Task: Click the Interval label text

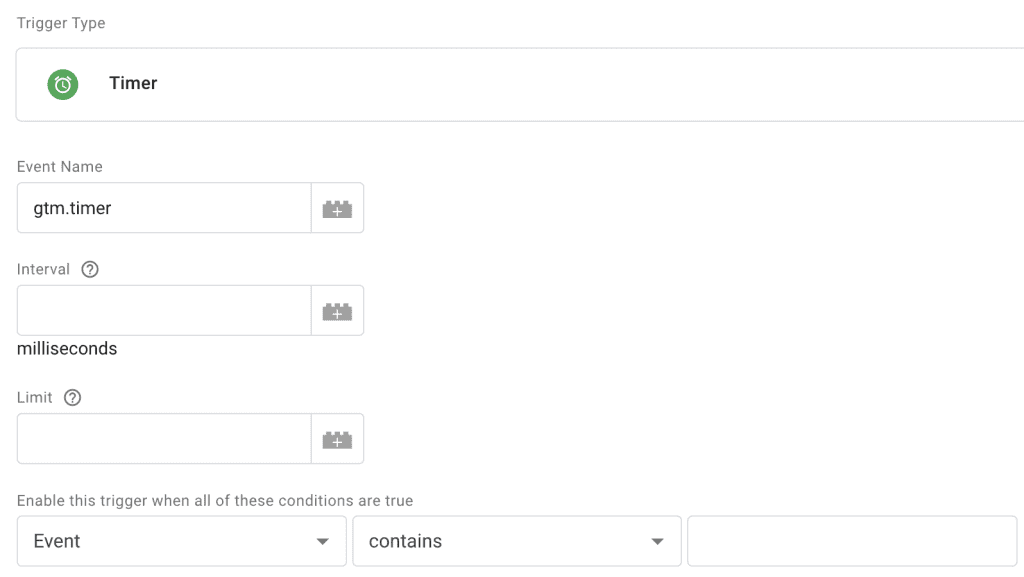Action: tap(44, 268)
